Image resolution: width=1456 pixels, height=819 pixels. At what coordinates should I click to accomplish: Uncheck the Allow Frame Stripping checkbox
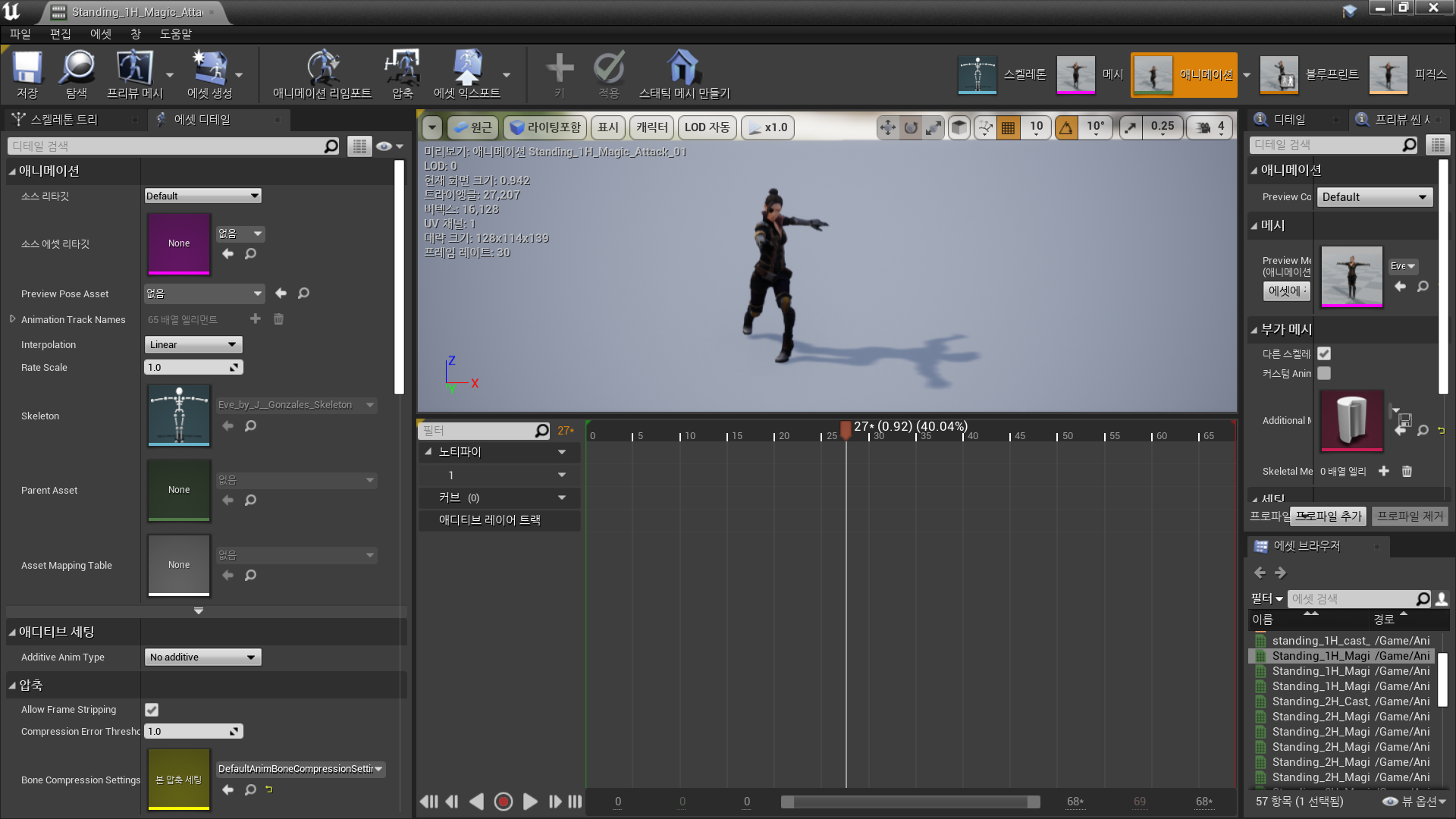(152, 710)
